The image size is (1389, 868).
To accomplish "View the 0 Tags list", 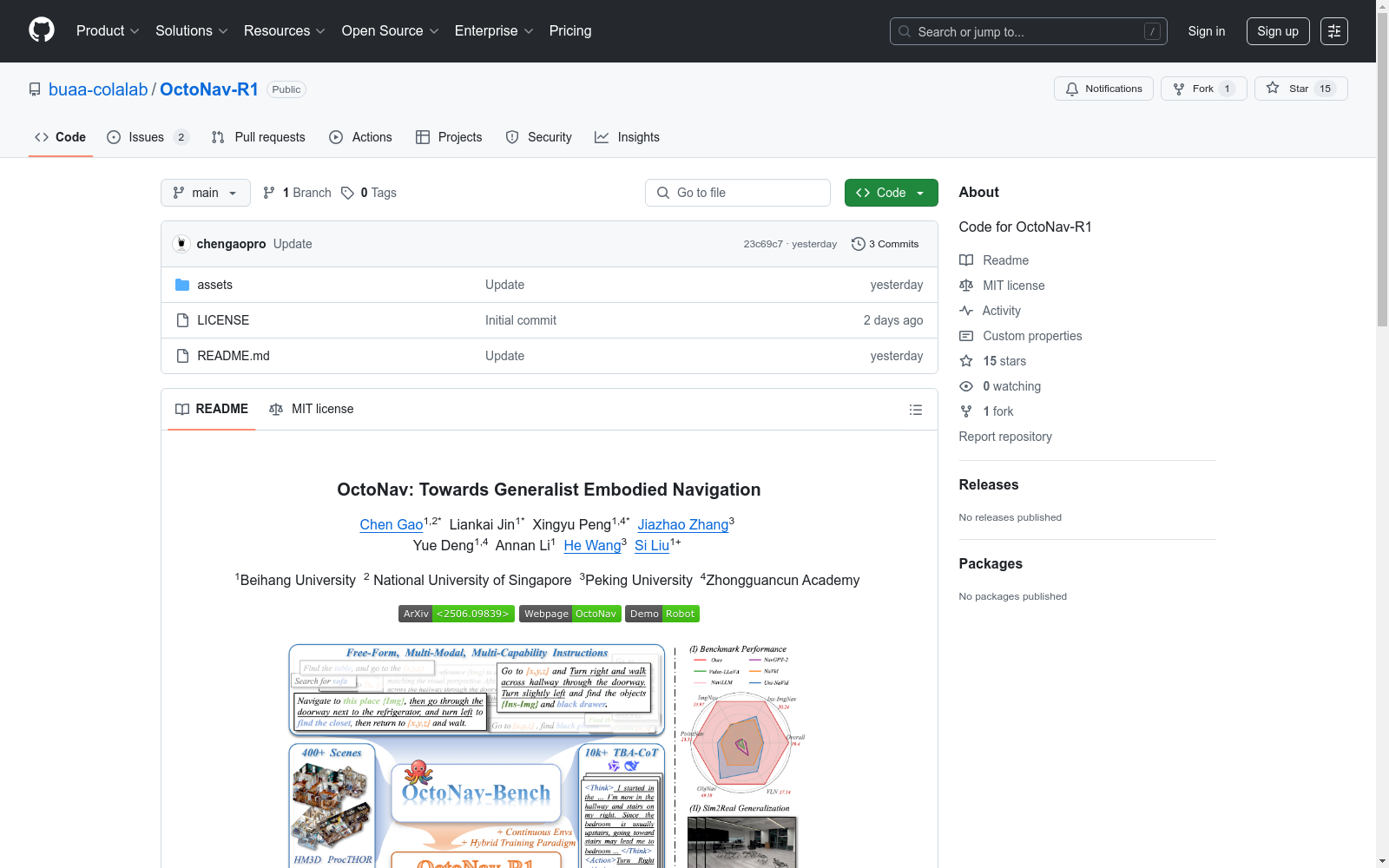I will point(369,193).
